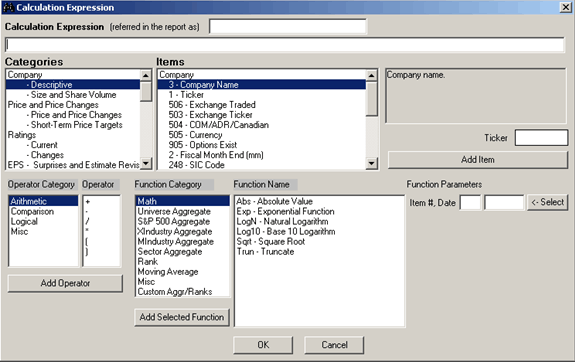This screenshot has height=362, width=575.
Task: Select Moving Average function category
Action: pos(168,272)
